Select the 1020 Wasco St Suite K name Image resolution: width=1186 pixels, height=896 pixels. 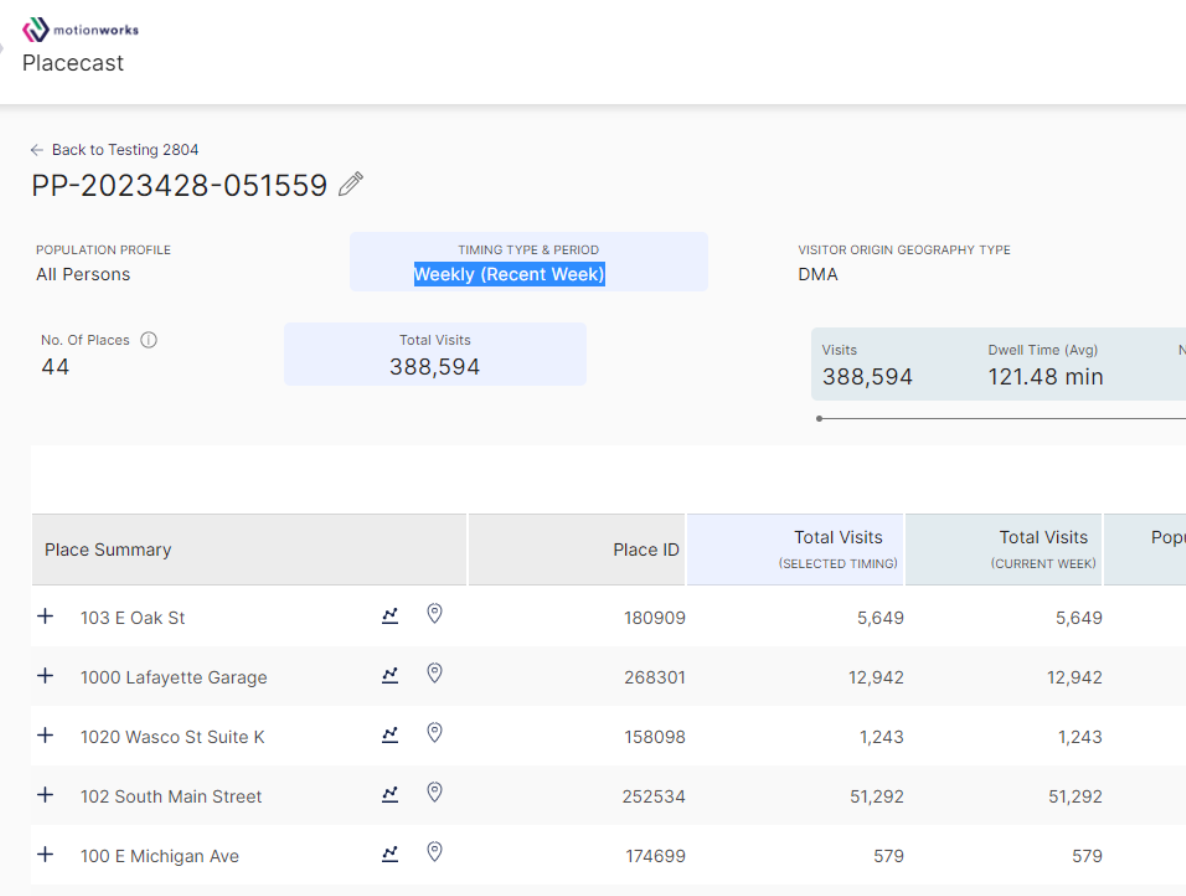pyautogui.click(x=172, y=737)
